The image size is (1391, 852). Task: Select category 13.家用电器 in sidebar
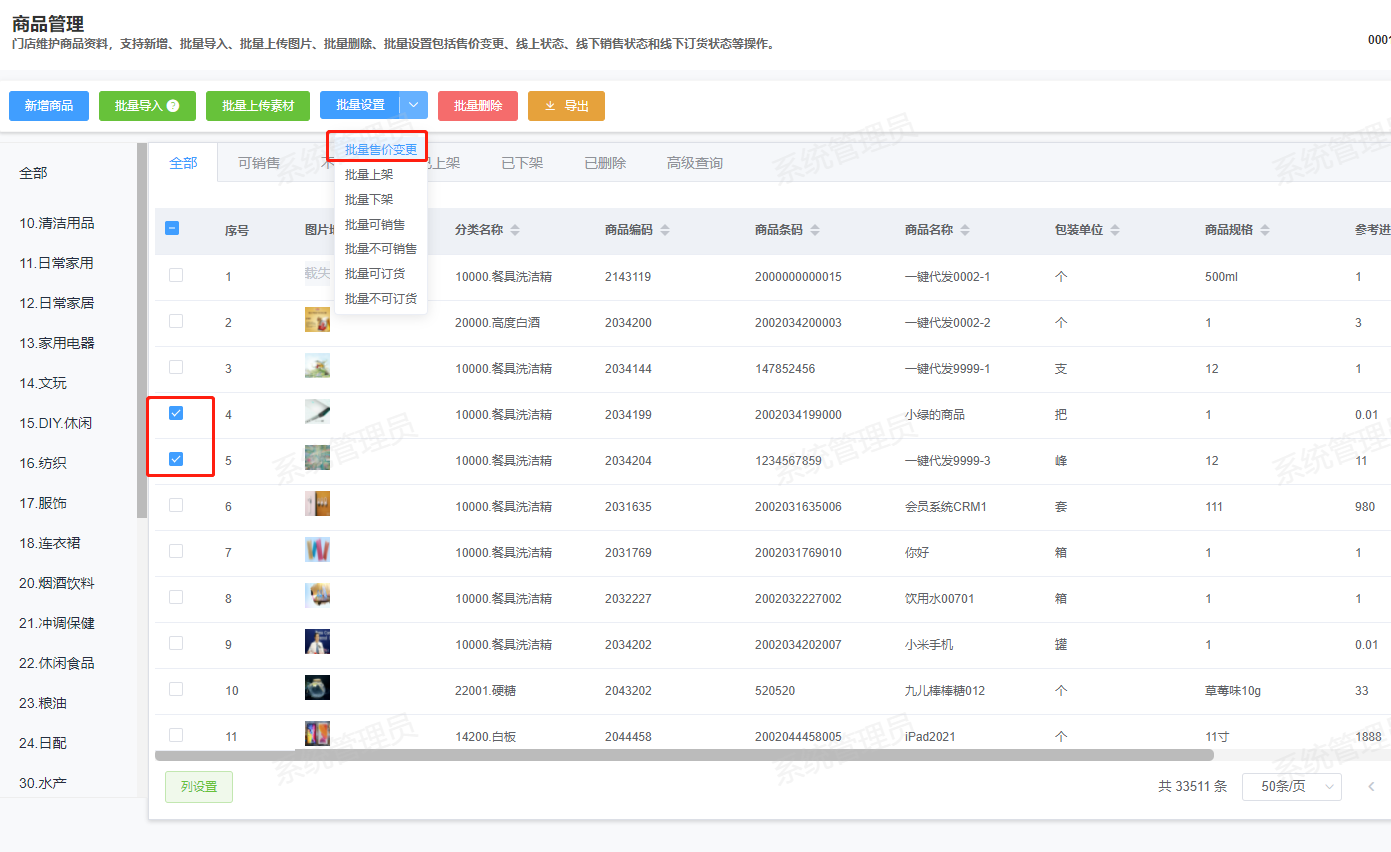(57, 343)
